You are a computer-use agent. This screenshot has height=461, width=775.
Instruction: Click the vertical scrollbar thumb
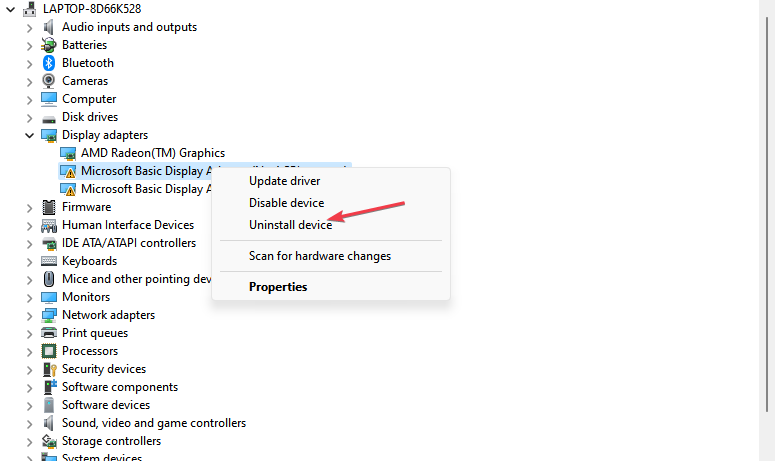(767, 213)
